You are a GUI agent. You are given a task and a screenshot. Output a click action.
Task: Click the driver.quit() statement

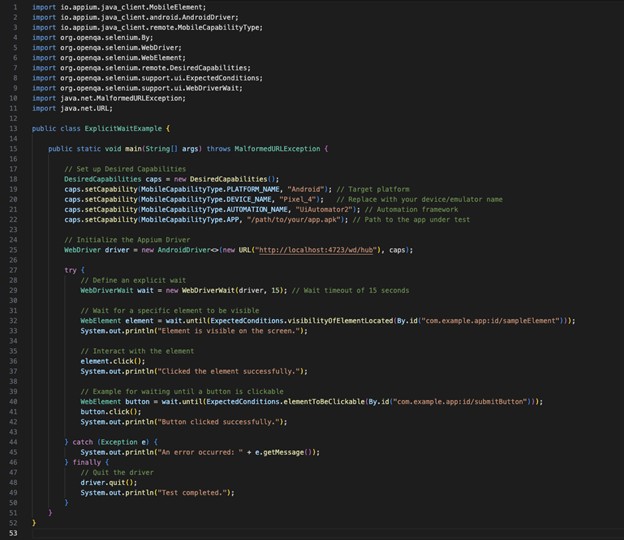pos(109,483)
